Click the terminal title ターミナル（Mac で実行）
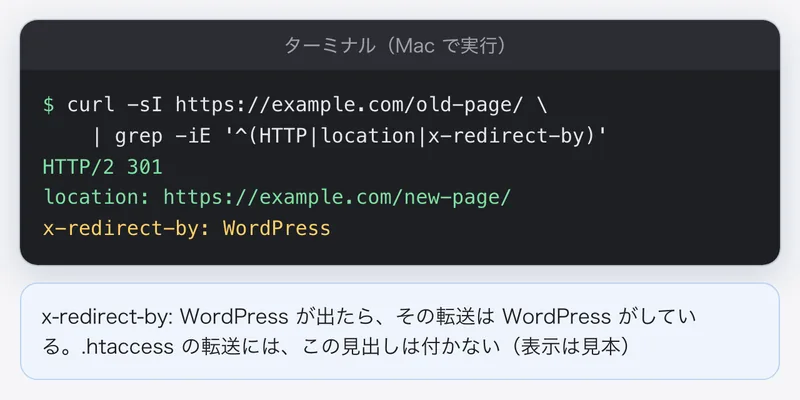 pyautogui.click(x=399, y=46)
